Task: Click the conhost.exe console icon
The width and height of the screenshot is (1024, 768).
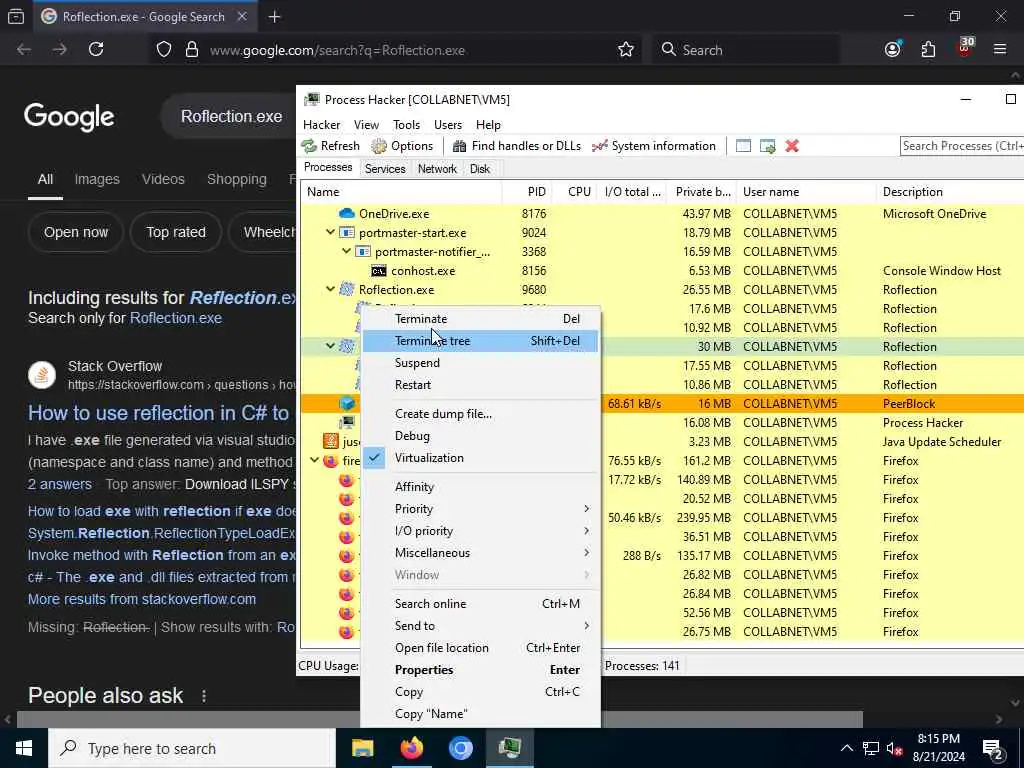Action: (378, 270)
